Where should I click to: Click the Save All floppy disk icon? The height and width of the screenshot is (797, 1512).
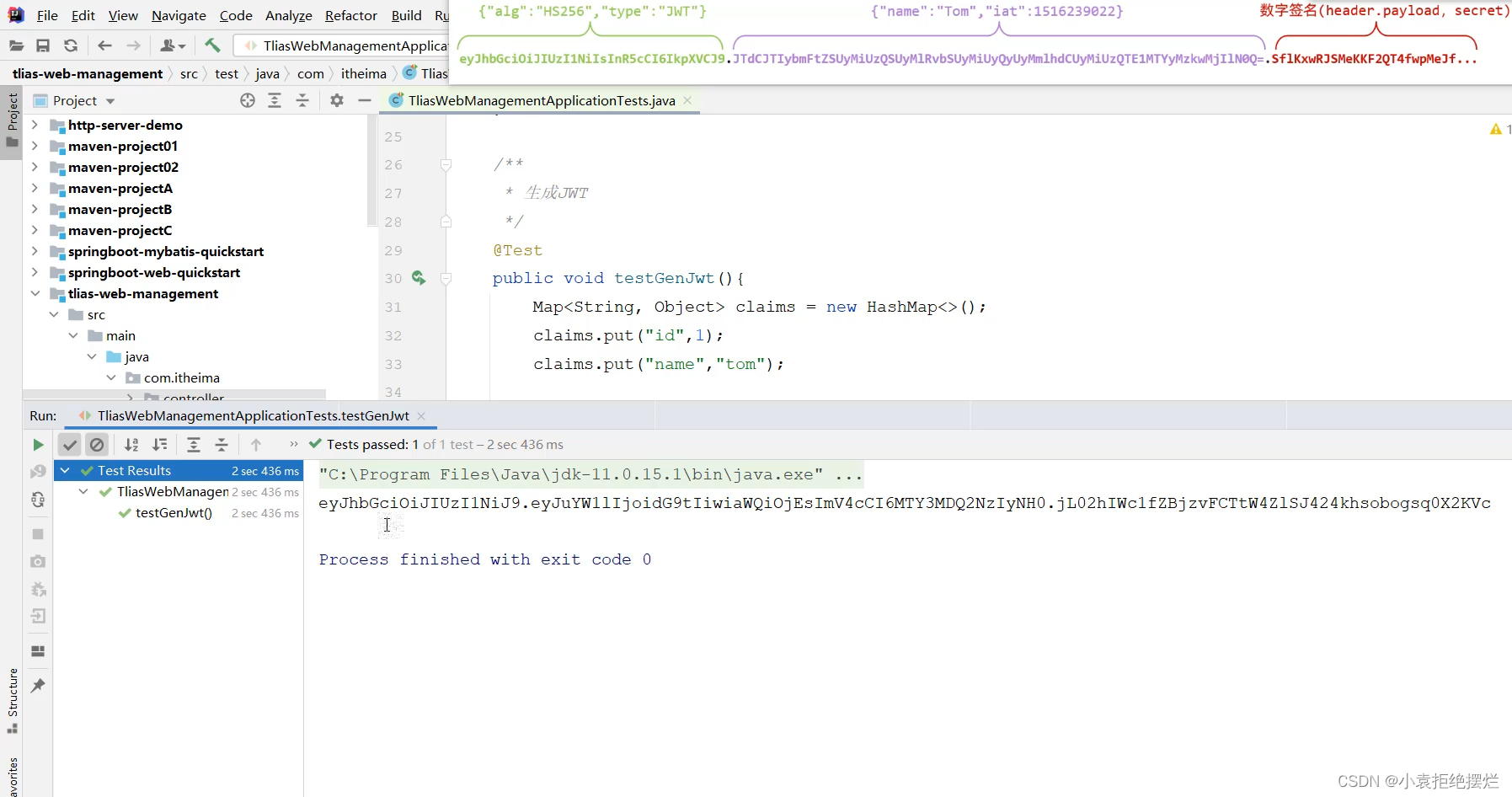(x=43, y=45)
